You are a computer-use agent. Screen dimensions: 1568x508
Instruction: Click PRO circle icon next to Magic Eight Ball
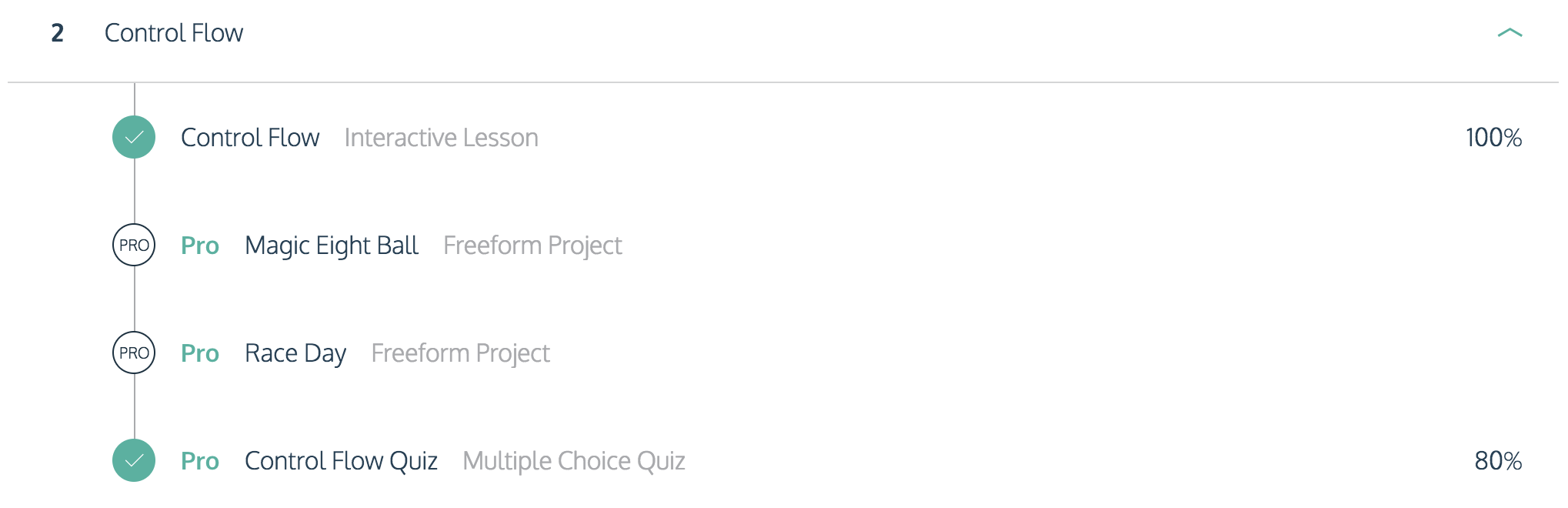pos(134,245)
